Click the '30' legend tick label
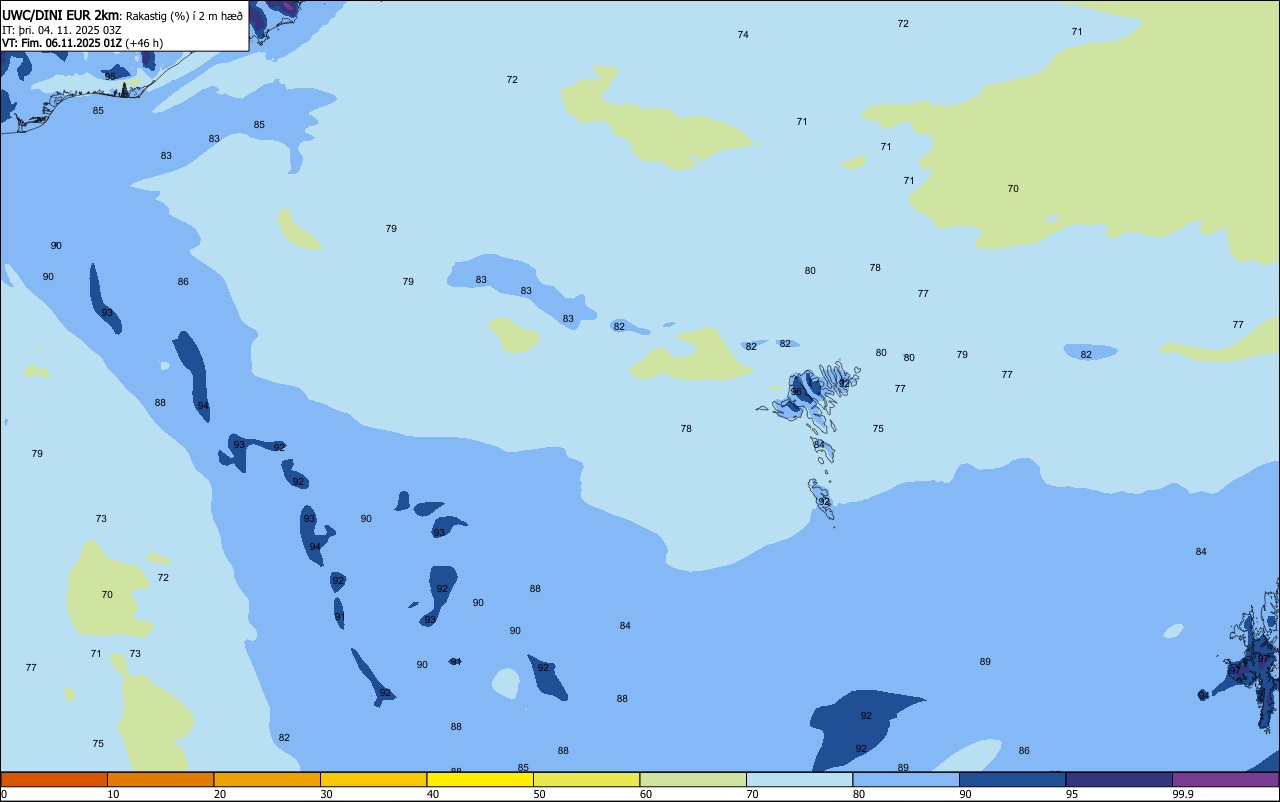The height and width of the screenshot is (802, 1280). (326, 794)
